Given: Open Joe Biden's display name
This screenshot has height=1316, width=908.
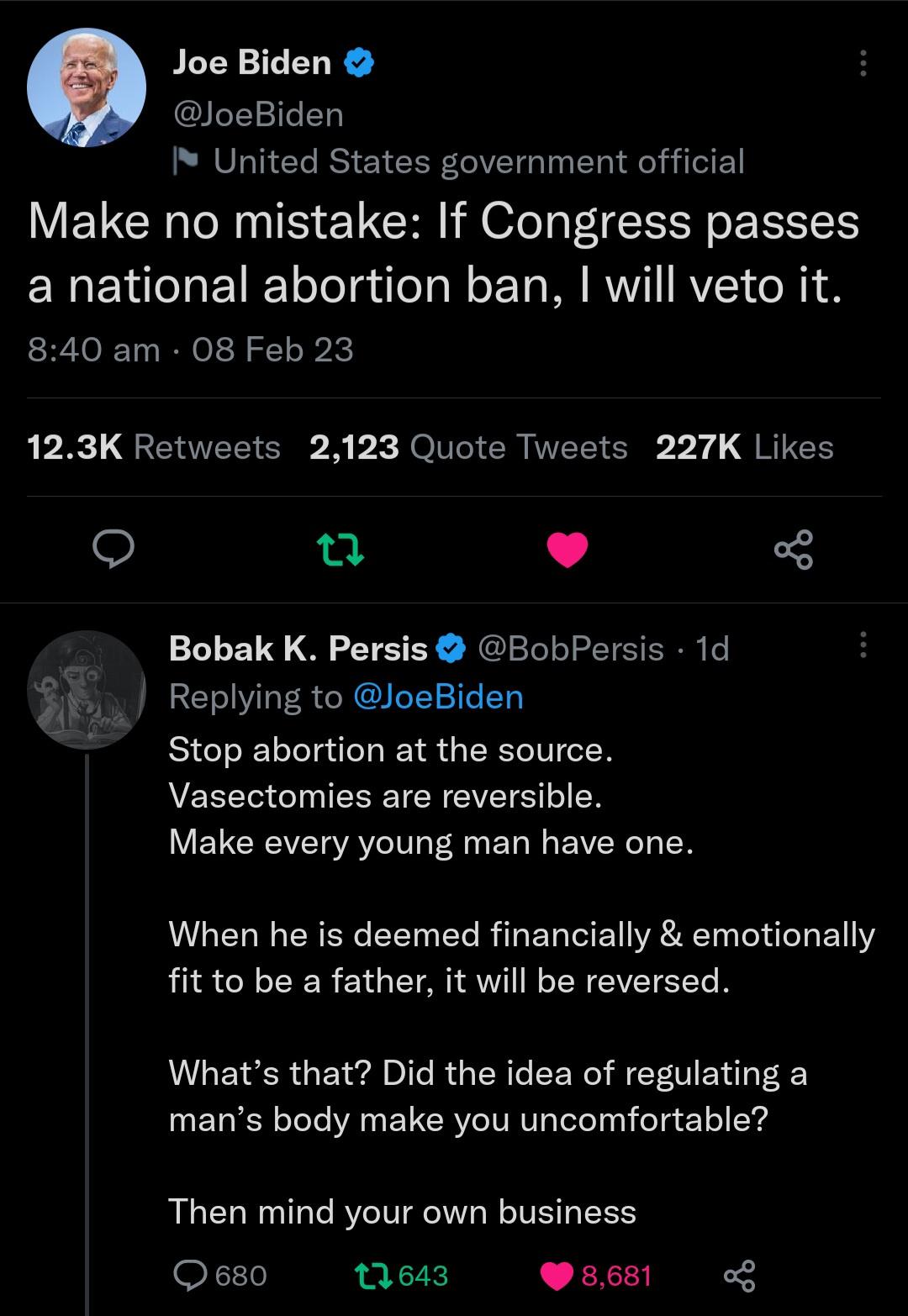Looking at the screenshot, I should pos(251,62).
